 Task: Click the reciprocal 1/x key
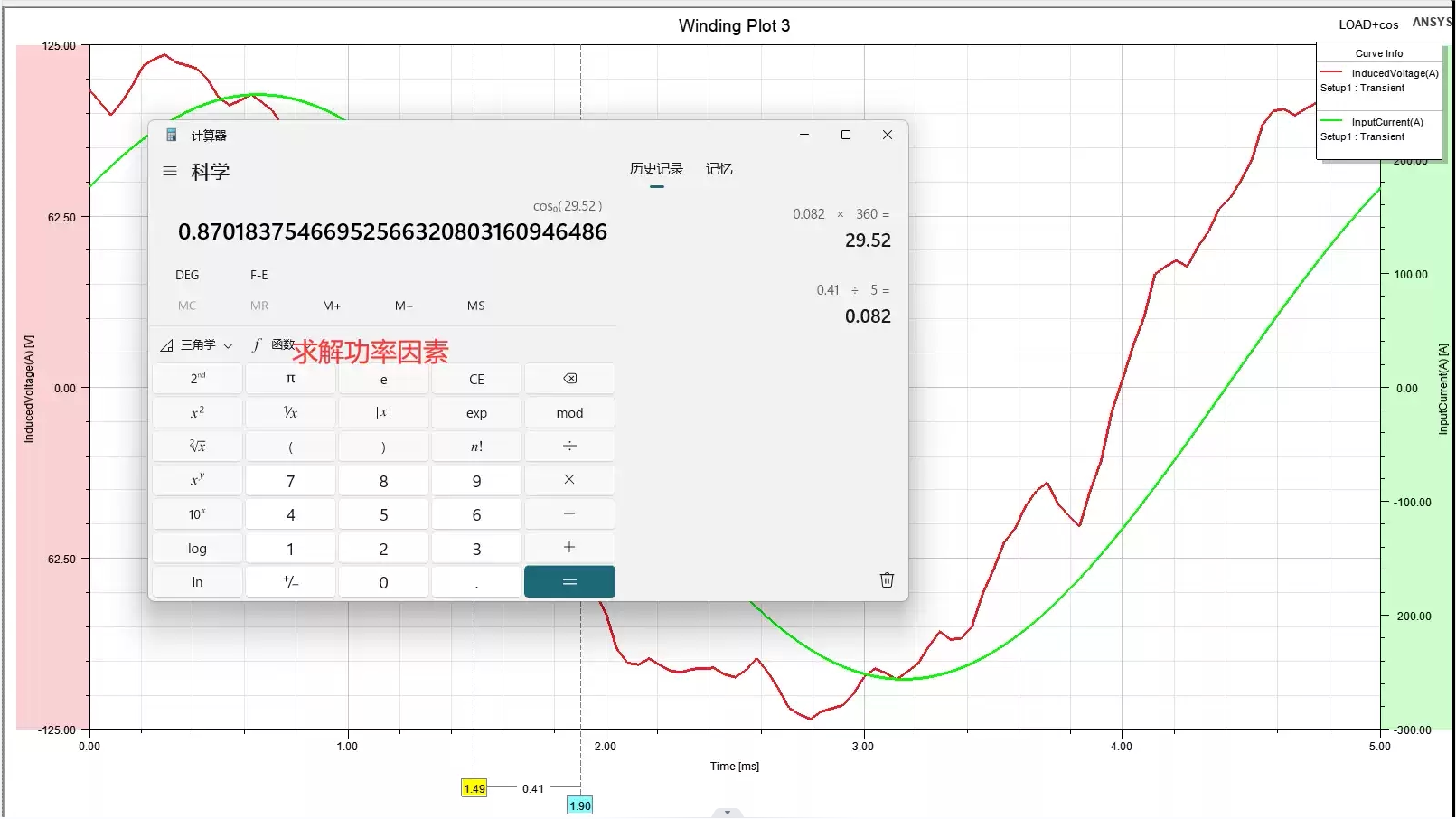tap(290, 412)
